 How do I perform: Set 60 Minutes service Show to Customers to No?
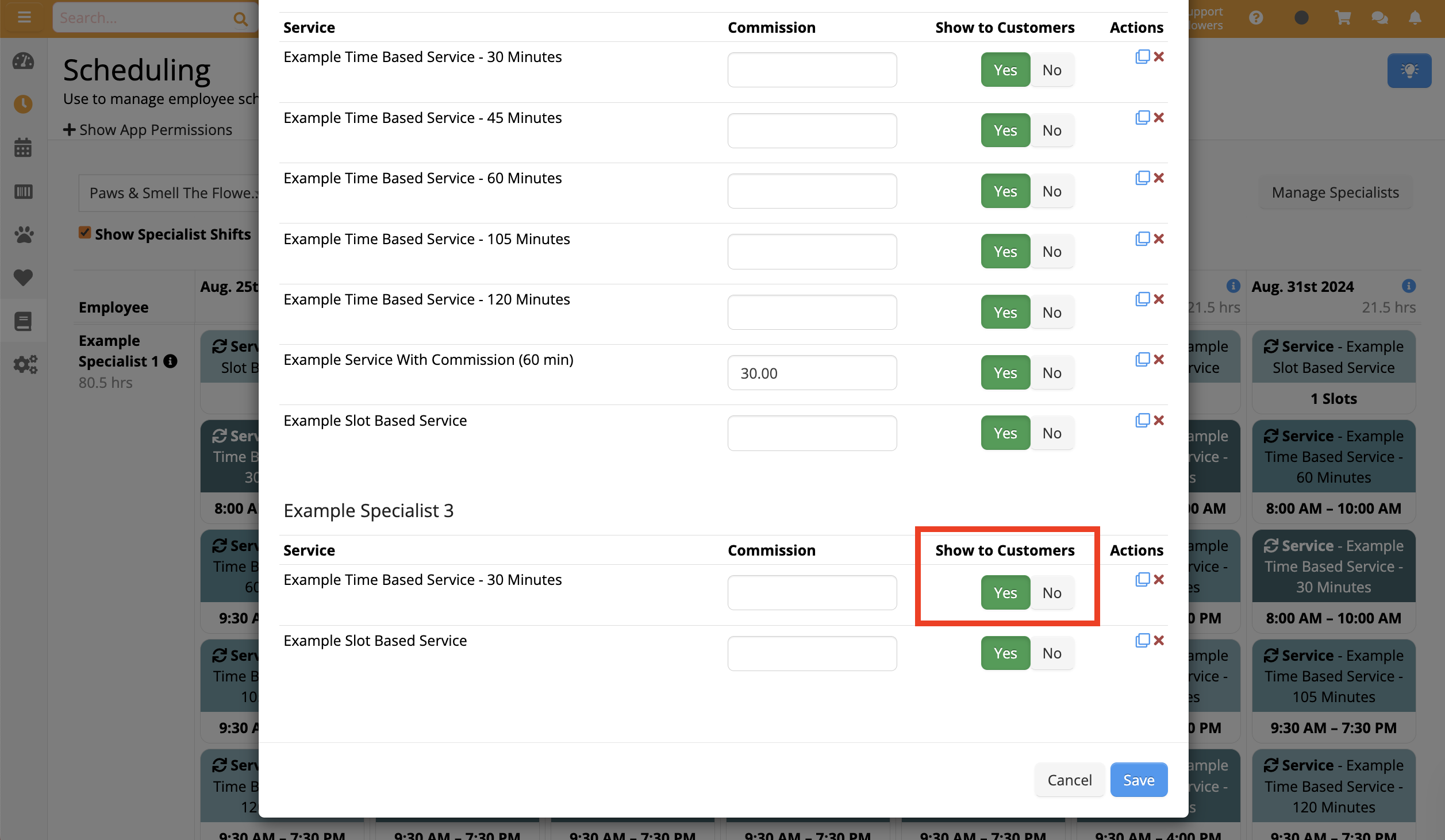coord(1052,191)
